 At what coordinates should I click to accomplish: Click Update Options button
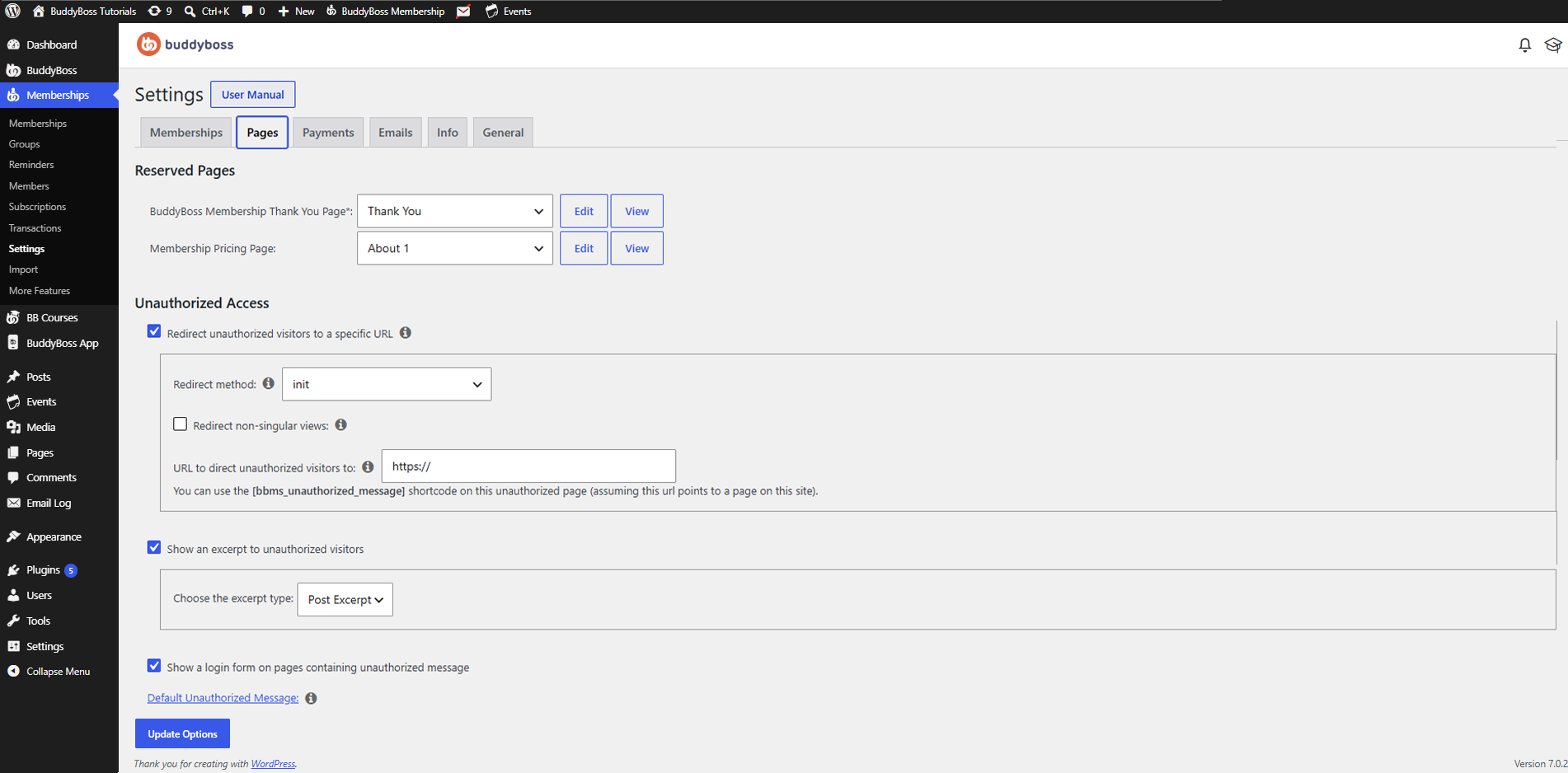(182, 733)
